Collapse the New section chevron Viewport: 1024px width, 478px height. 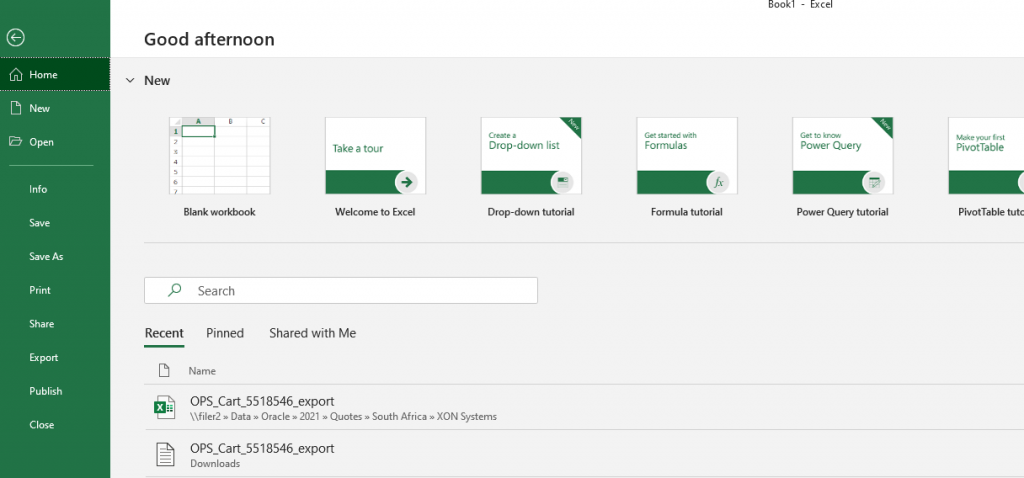tap(130, 81)
